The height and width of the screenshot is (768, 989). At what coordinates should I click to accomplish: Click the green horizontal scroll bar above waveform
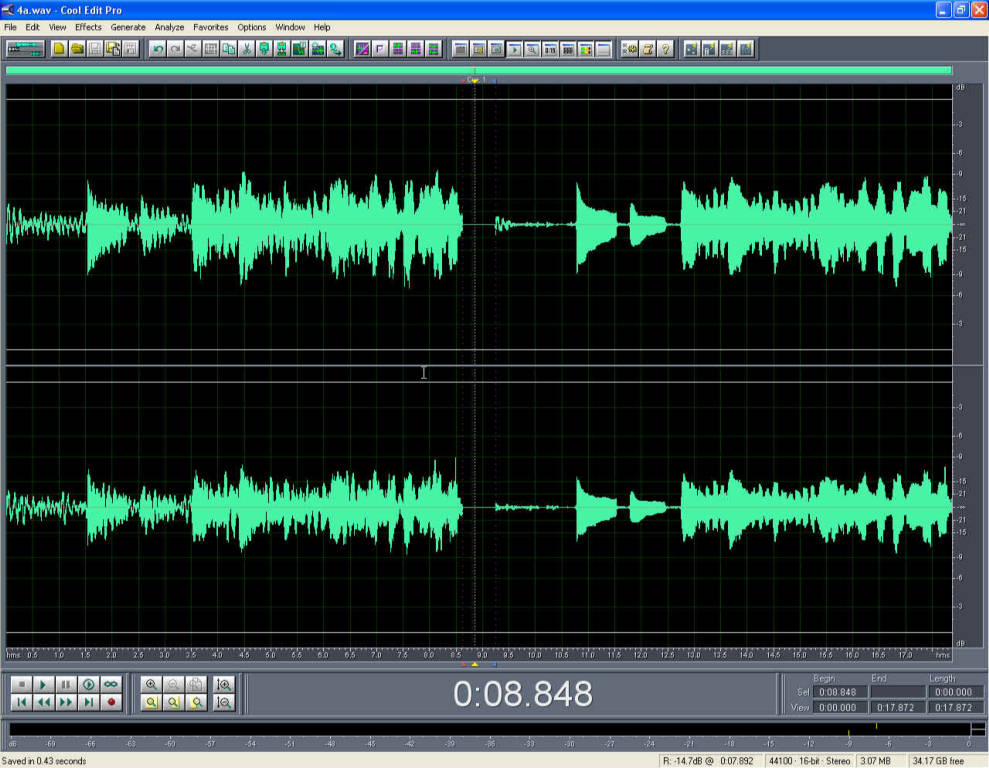478,70
